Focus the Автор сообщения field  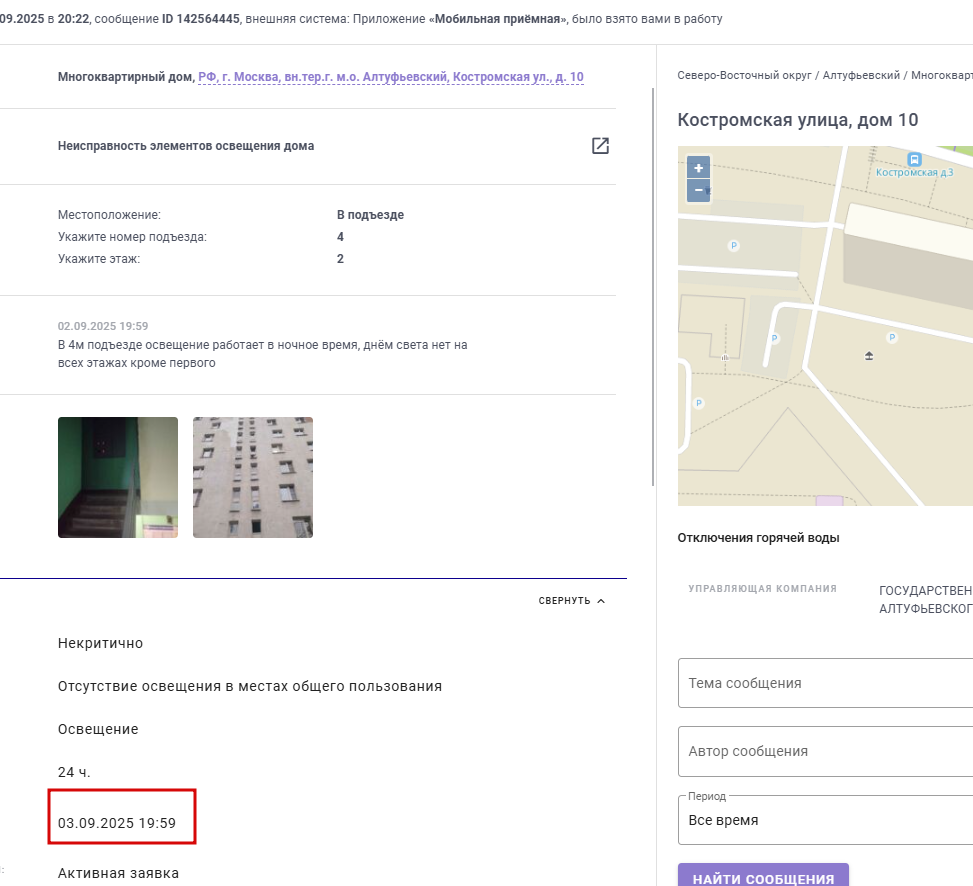825,751
